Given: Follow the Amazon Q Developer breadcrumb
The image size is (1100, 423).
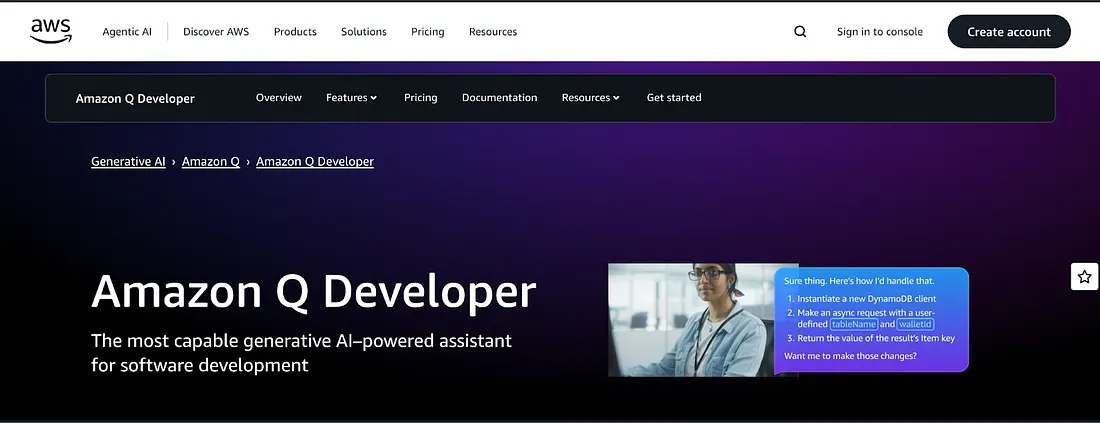Looking at the screenshot, I should pyautogui.click(x=315, y=161).
